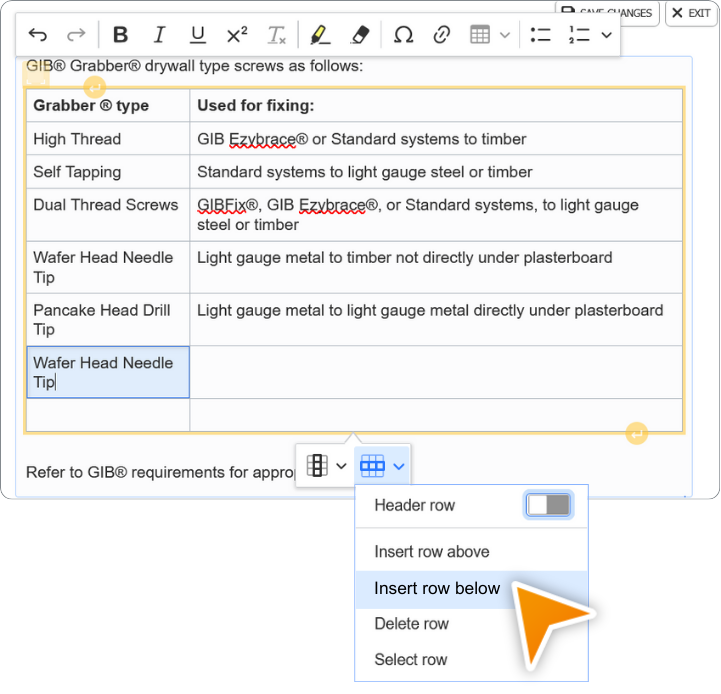This screenshot has height=694, width=721.
Task: Toggle bold formatting
Action: point(120,34)
